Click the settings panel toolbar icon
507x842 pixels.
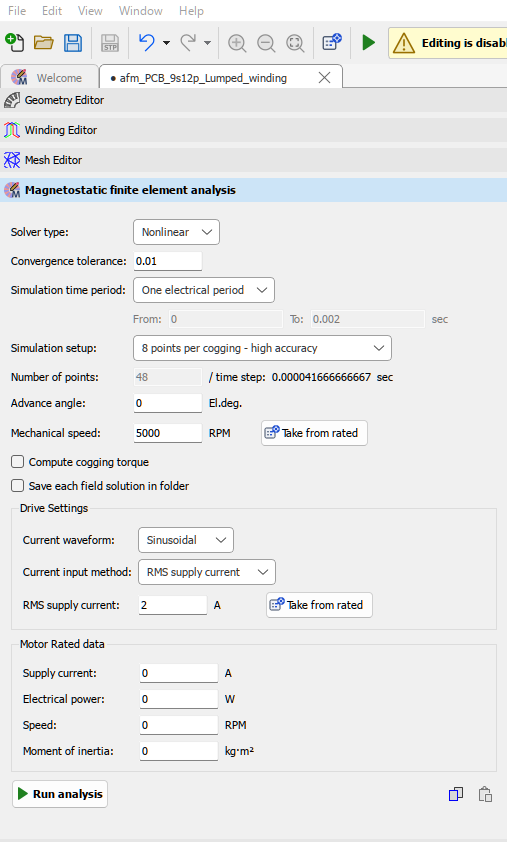[332, 41]
